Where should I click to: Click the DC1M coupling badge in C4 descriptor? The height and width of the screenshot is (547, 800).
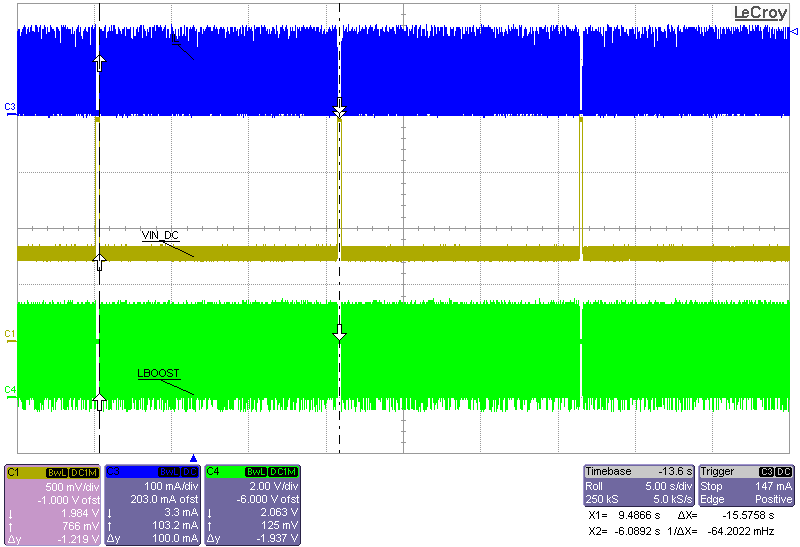point(283,472)
